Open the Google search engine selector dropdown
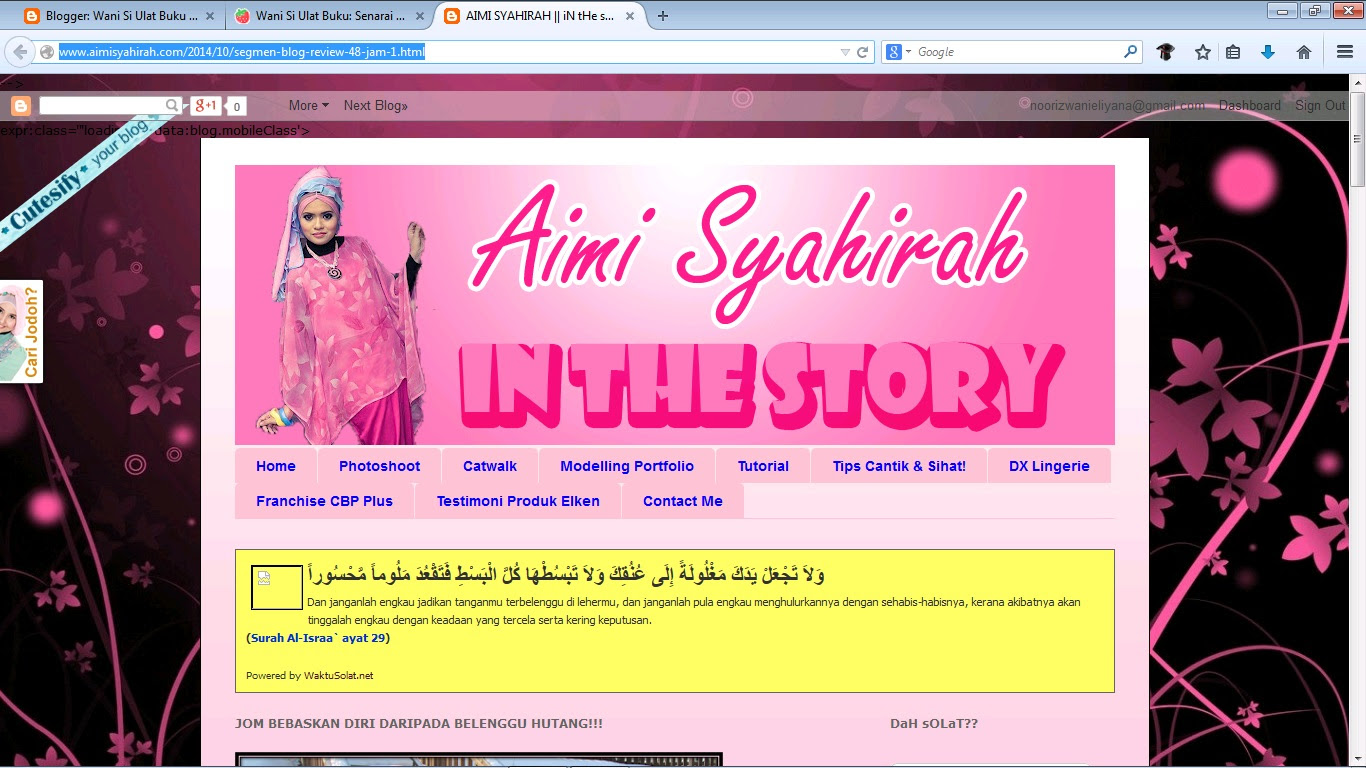The height and width of the screenshot is (768, 1366). point(899,52)
